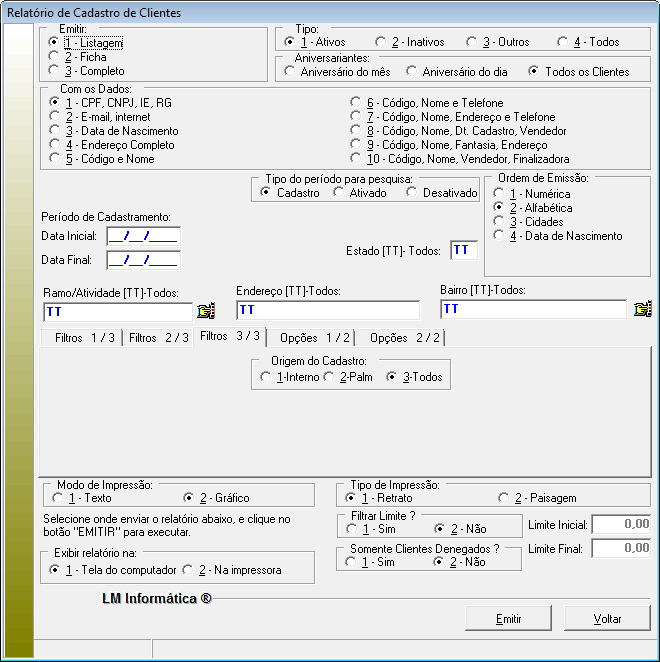Choose 'Aniversário do mês' option

[291, 72]
